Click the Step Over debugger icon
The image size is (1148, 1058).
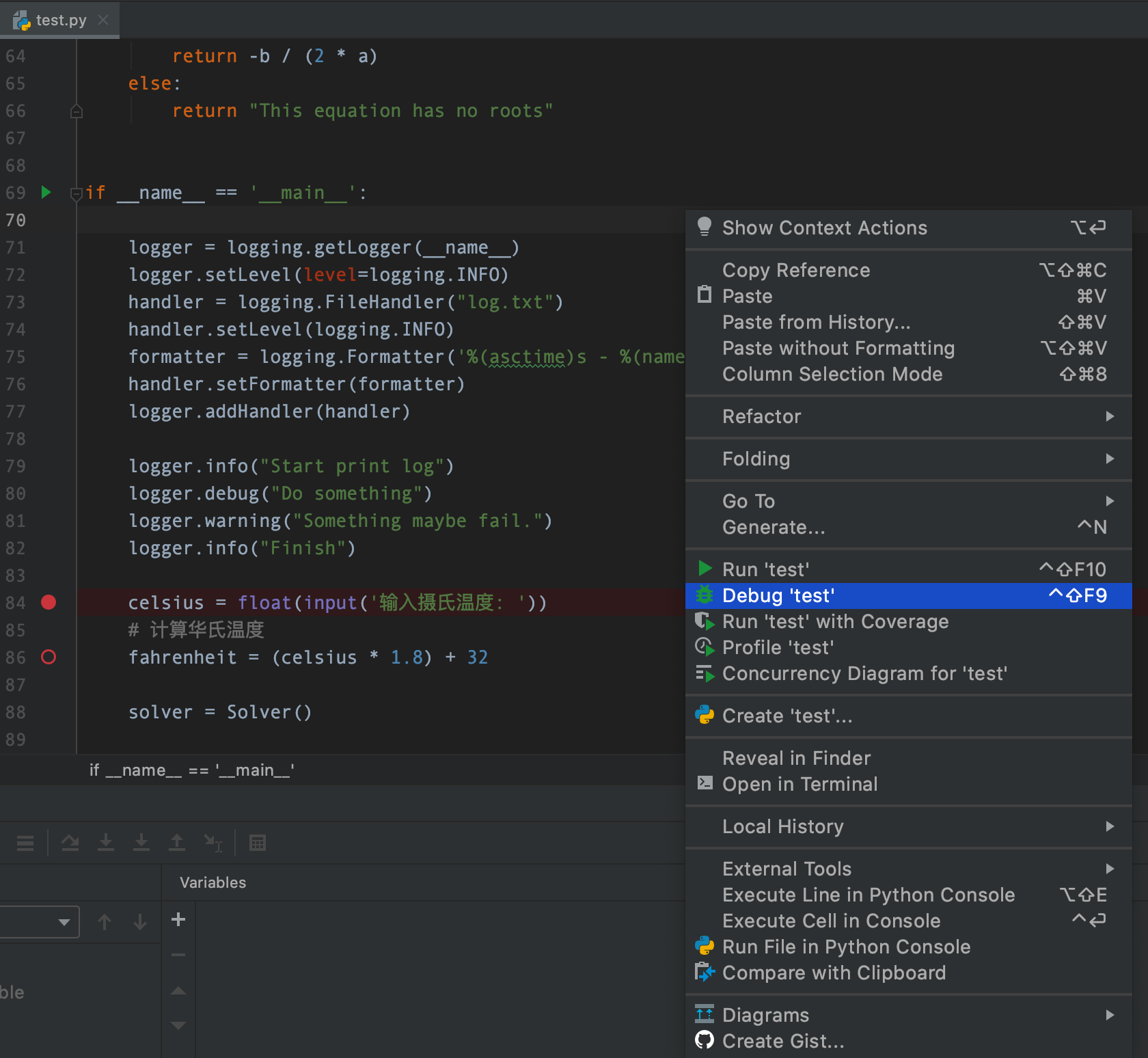[70, 843]
